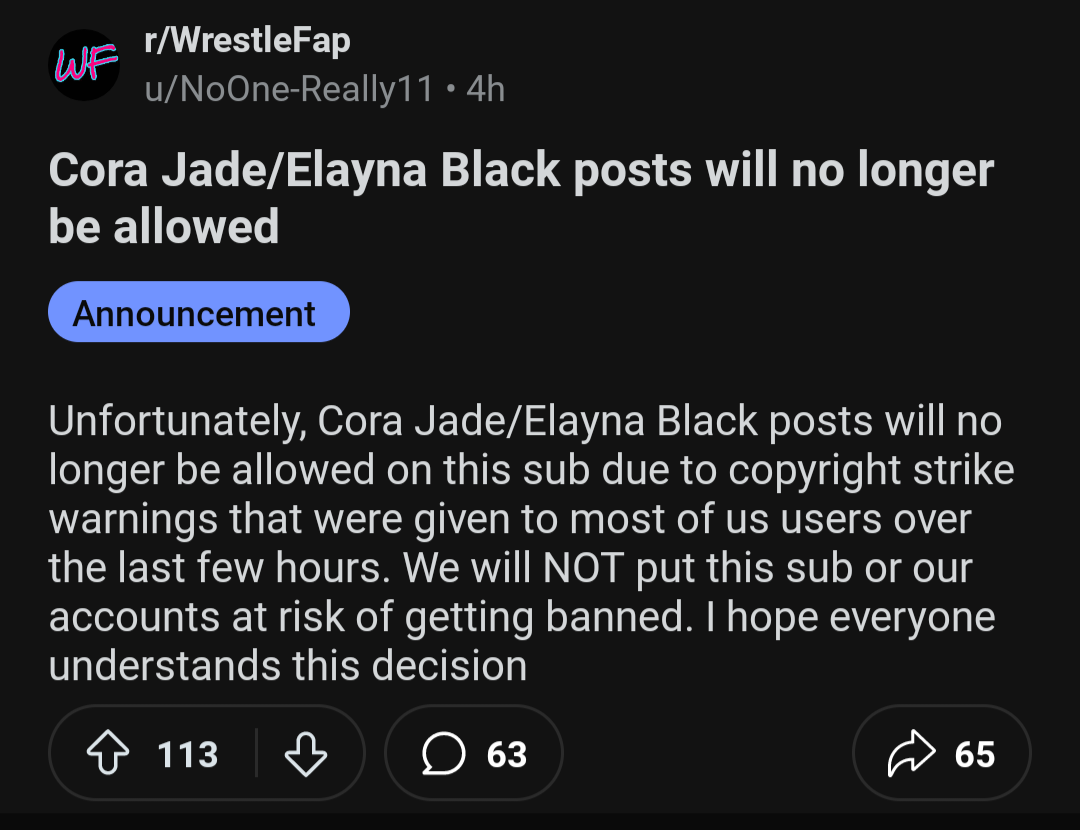Open the WF subreddit avatar icon
Screen dimensions: 1080x830
(84, 66)
